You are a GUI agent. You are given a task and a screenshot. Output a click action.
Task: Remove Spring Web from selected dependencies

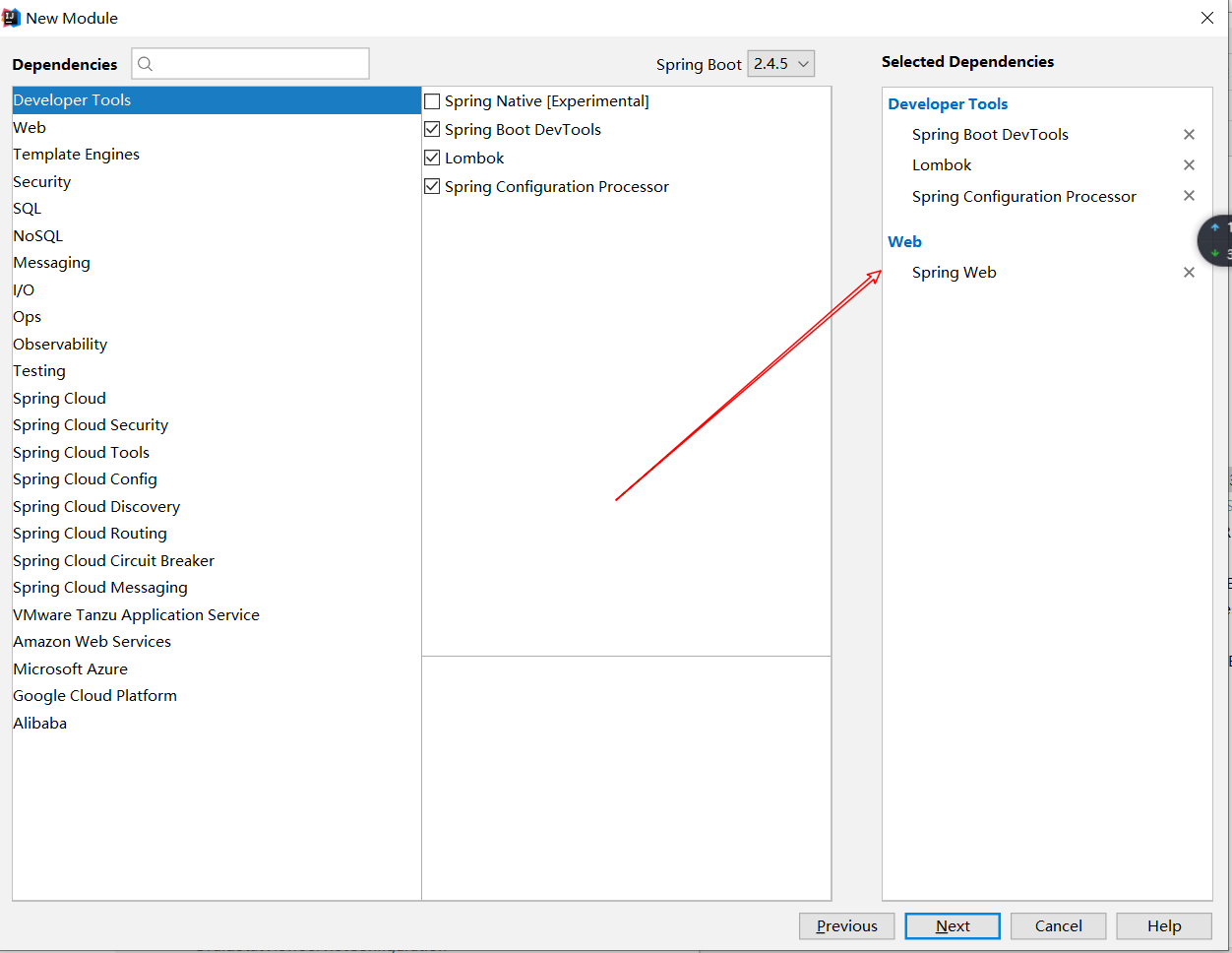point(1189,273)
